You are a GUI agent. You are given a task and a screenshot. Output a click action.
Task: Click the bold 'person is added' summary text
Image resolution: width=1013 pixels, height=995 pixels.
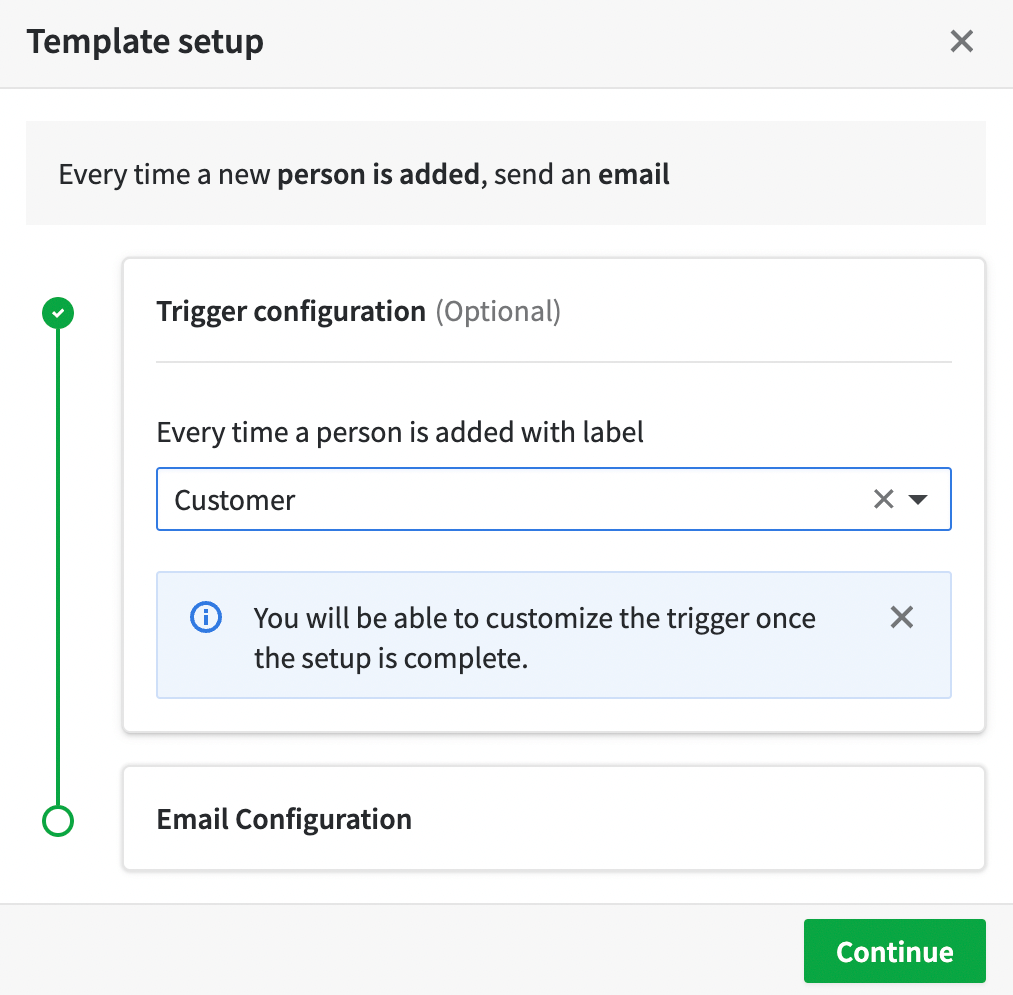click(x=377, y=173)
